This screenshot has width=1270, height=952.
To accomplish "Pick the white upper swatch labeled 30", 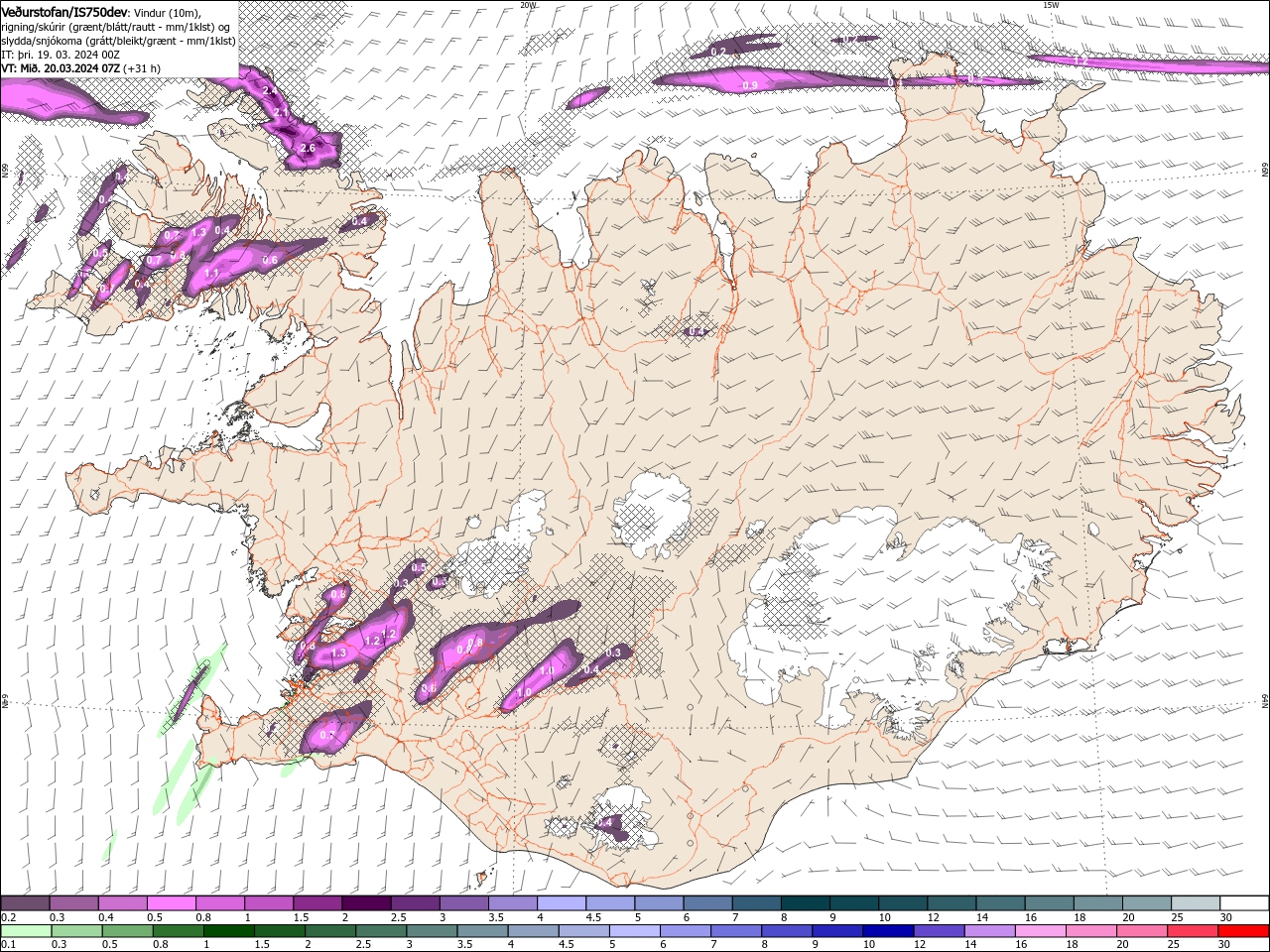I will pyautogui.click(x=1244, y=903).
